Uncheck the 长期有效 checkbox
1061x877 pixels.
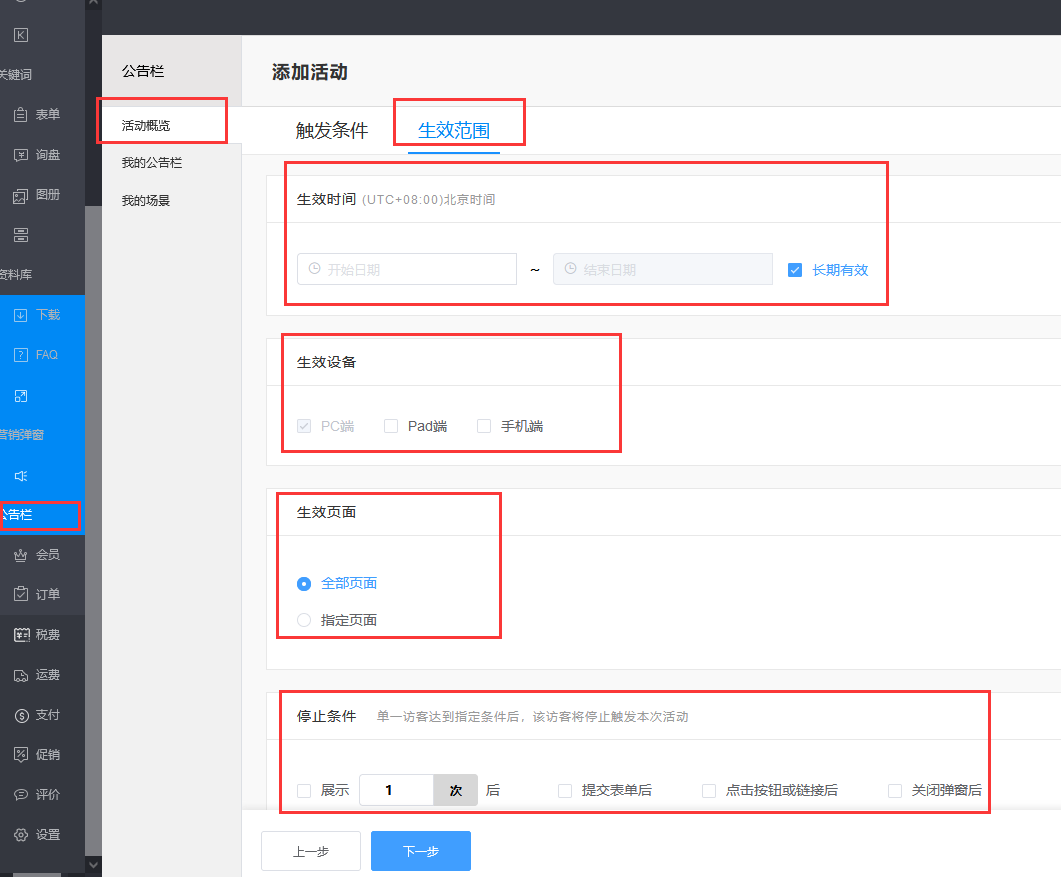click(x=795, y=270)
